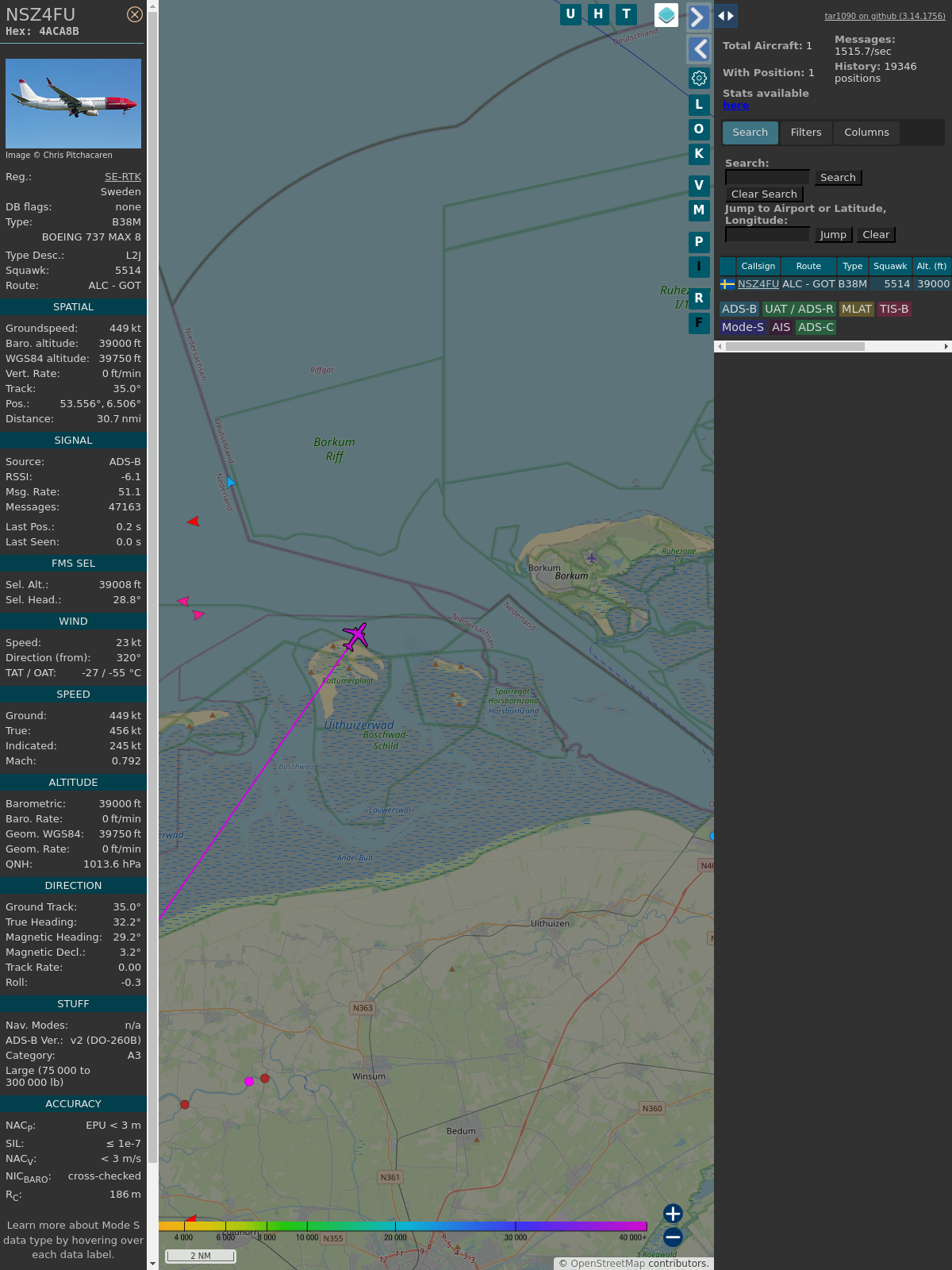
Task: Open OpenStreetMap attribution link
Action: click(x=608, y=1264)
